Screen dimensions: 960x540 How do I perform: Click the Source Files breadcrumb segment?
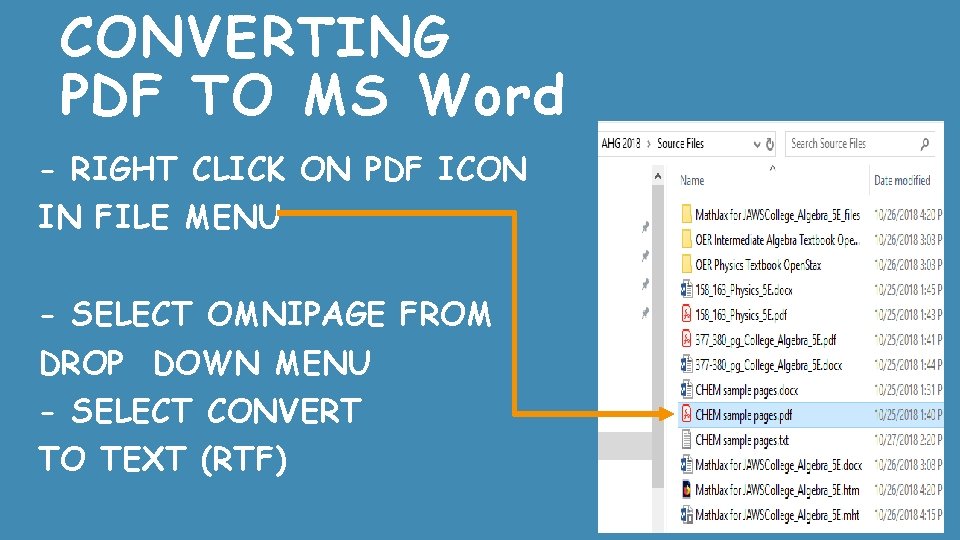680,143
